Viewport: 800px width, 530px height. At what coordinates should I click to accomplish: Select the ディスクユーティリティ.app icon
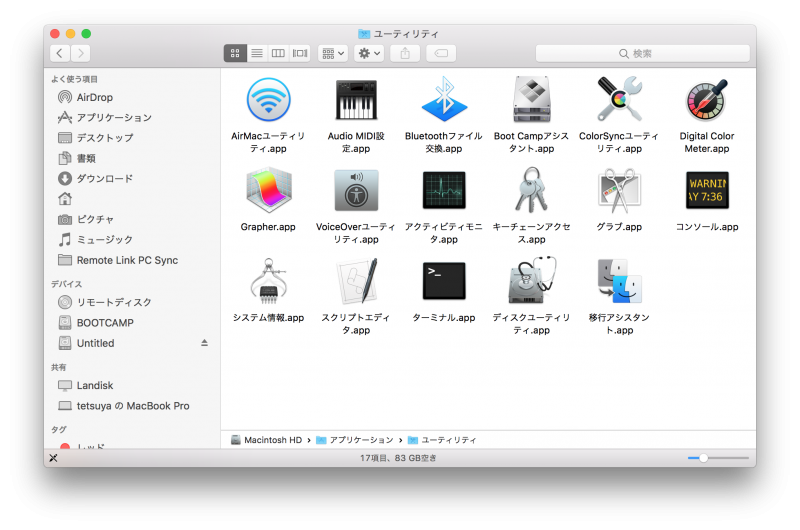pyautogui.click(x=531, y=281)
